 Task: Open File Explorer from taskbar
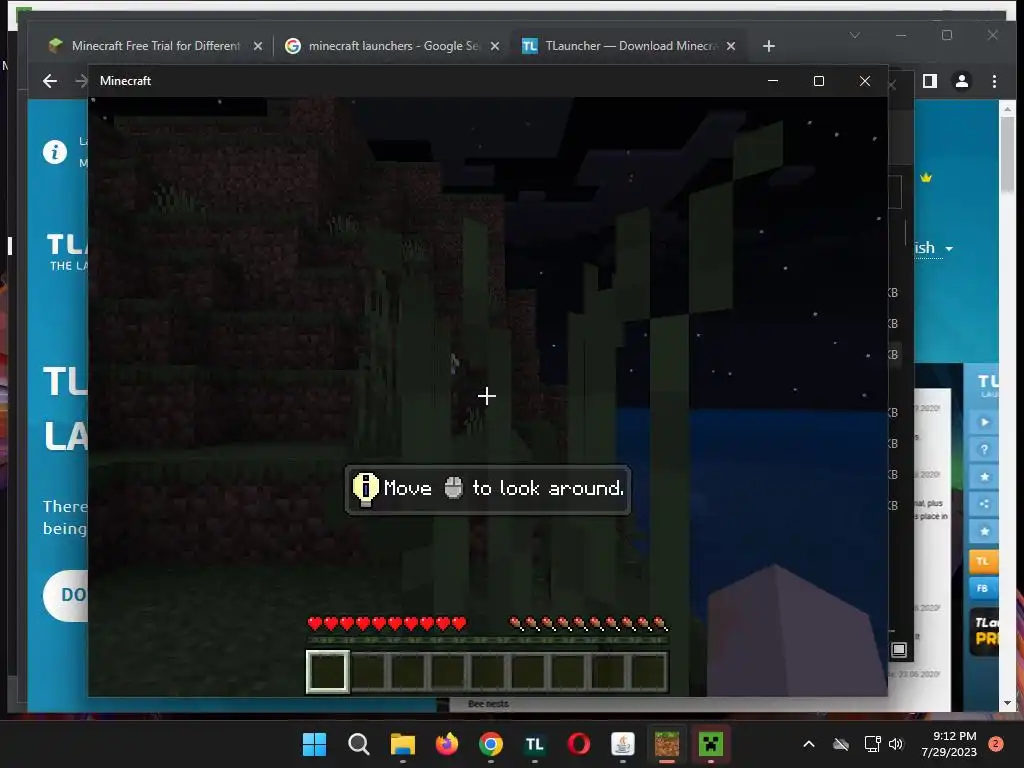coord(402,744)
